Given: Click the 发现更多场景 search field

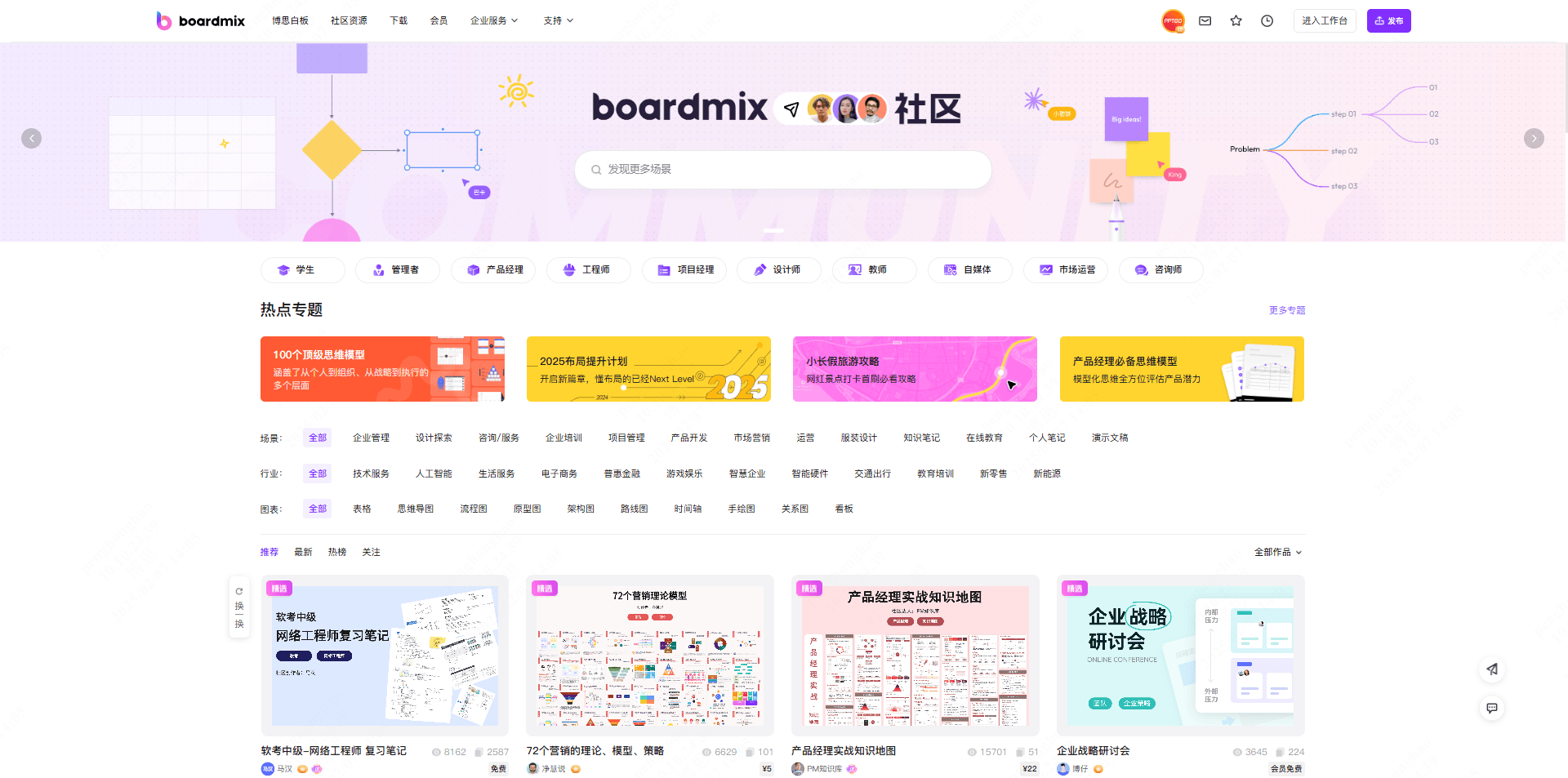Looking at the screenshot, I should coord(783,170).
